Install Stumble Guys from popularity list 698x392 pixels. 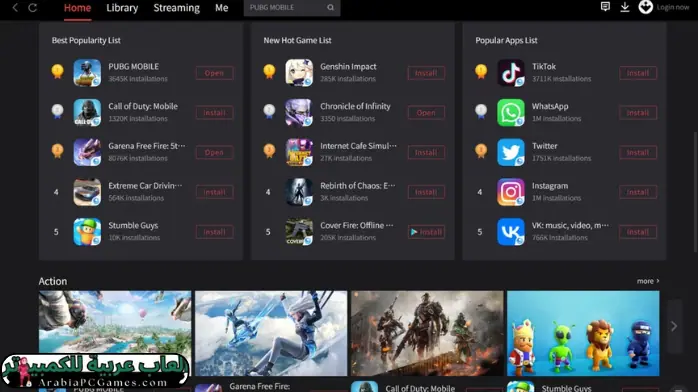(214, 232)
